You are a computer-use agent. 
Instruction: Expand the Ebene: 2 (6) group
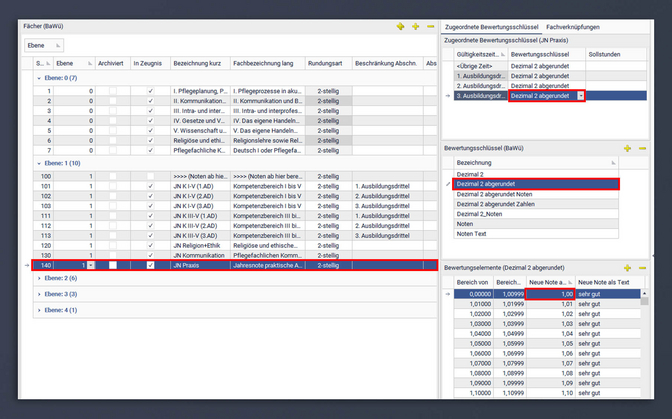coord(38,278)
